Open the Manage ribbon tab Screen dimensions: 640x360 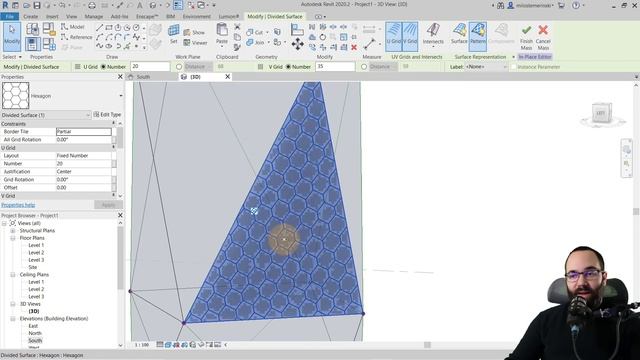point(93,16)
